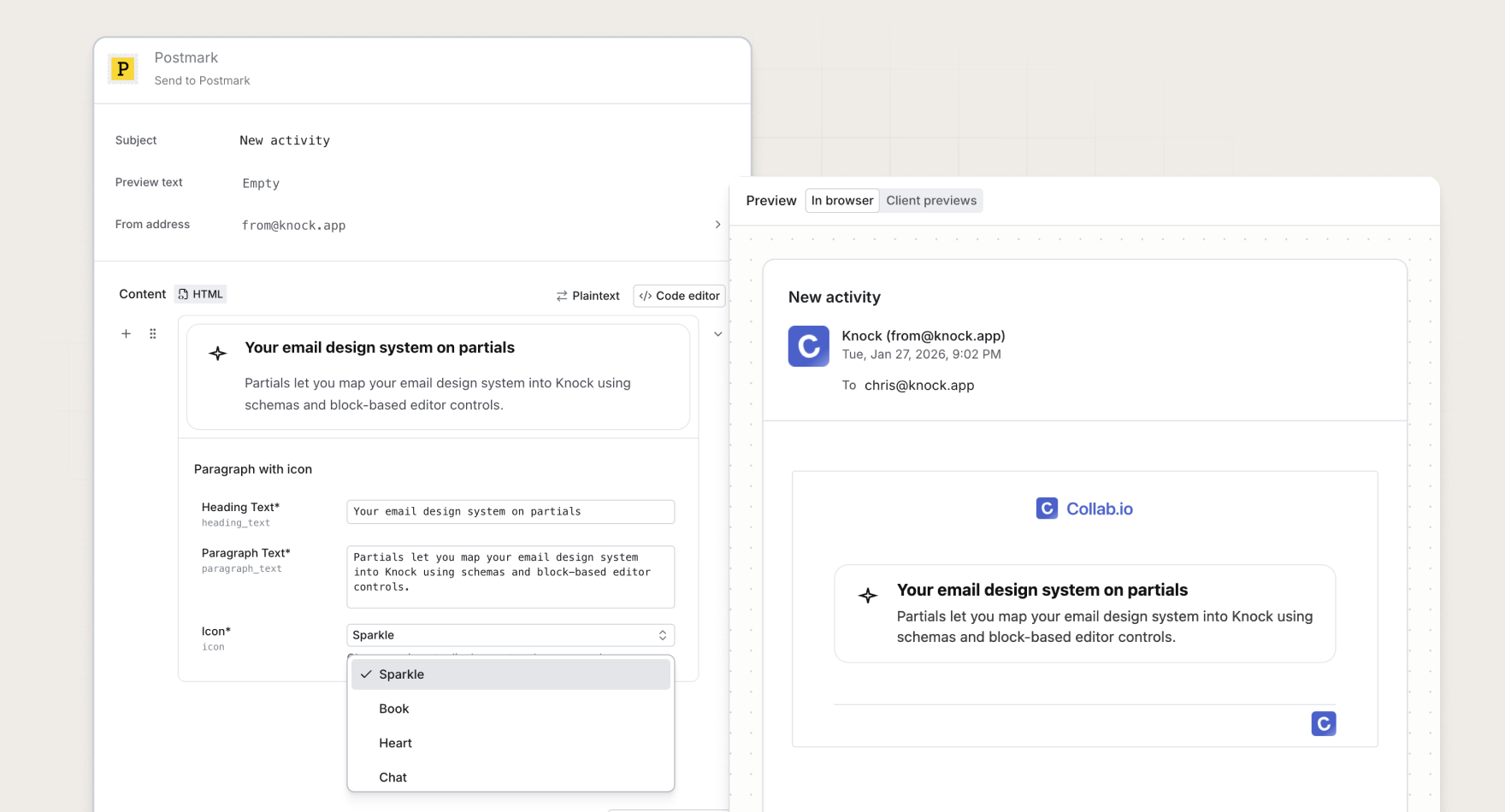Click the editor block heading text
The height and width of the screenshot is (812, 1505).
tap(380, 348)
